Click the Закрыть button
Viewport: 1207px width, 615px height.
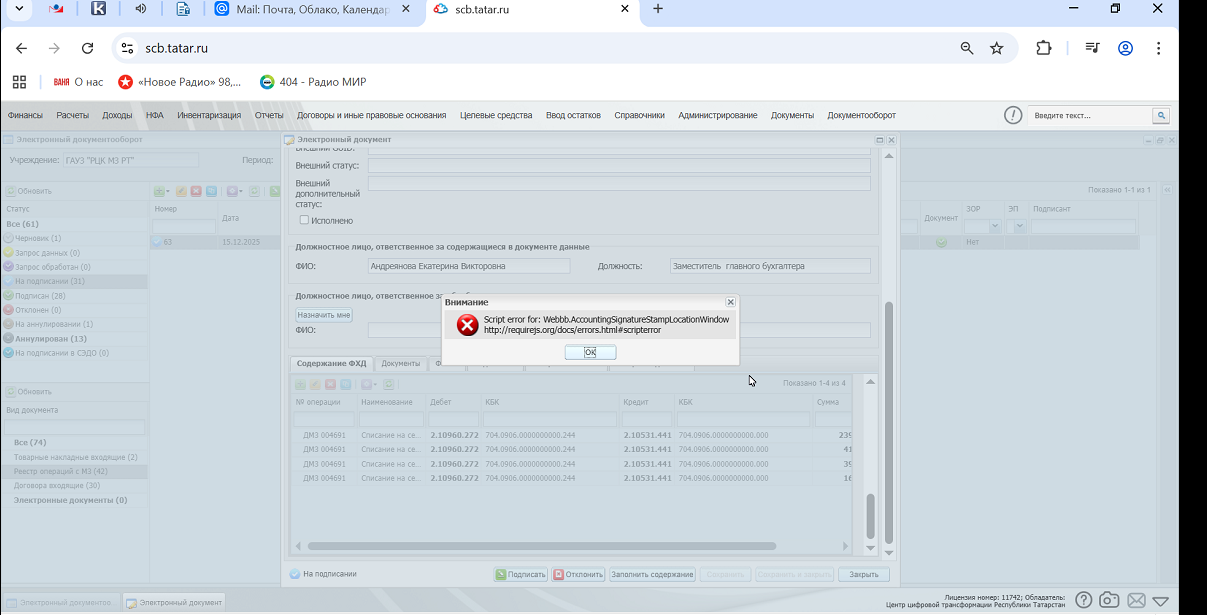point(864,574)
